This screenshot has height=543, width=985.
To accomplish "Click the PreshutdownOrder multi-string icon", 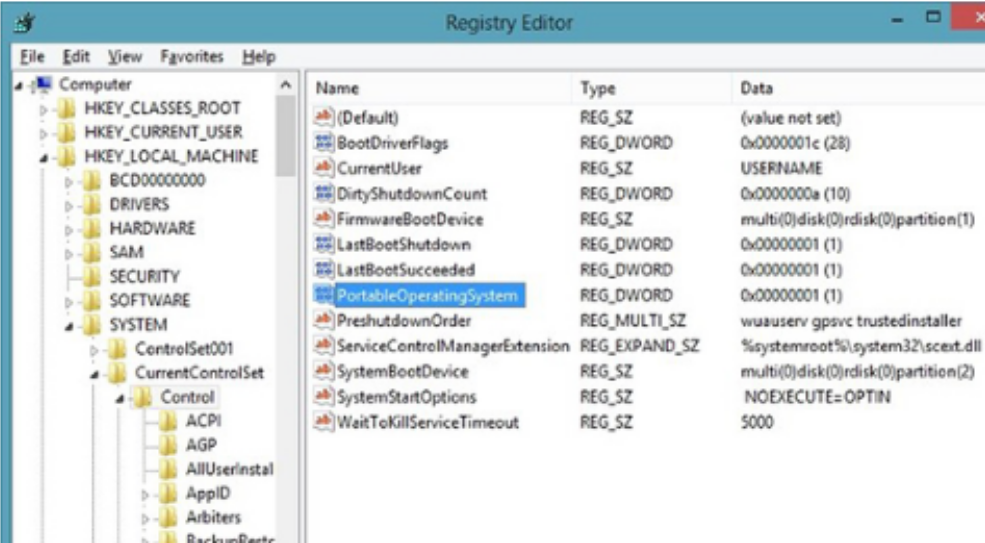I will coord(323,321).
